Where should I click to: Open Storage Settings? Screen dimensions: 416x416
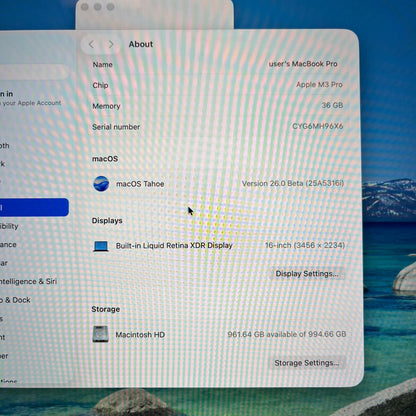306,363
